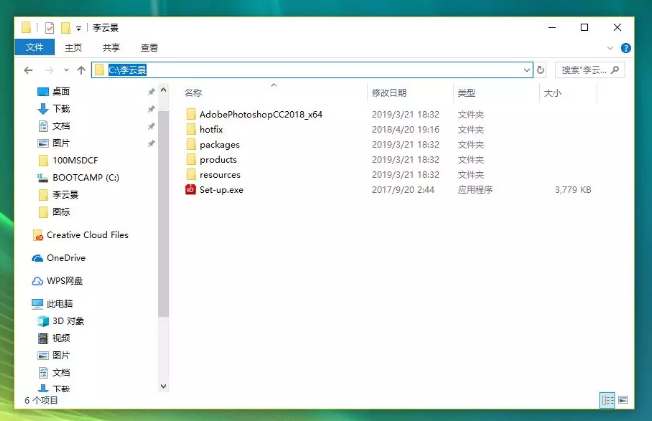Open Help with the question mark icon
This screenshot has height=421, width=652.
click(x=625, y=48)
